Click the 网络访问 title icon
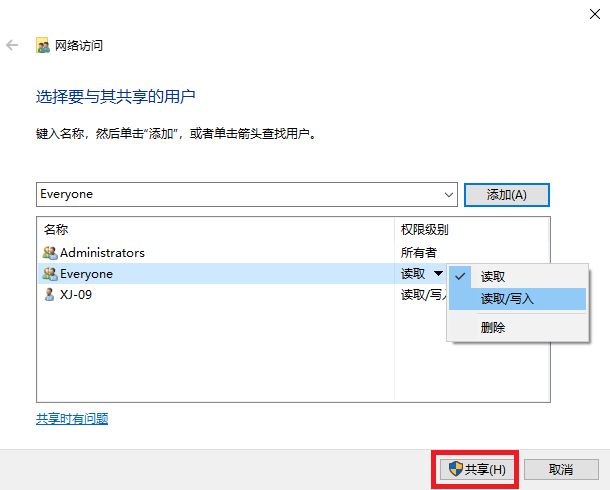610x490 pixels. 43,46
